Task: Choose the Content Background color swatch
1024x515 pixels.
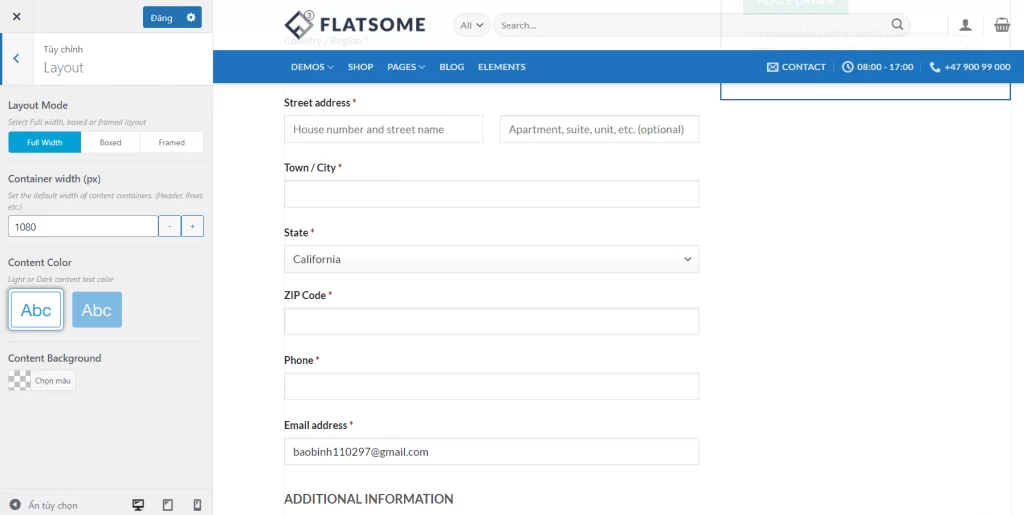Action: (20, 380)
